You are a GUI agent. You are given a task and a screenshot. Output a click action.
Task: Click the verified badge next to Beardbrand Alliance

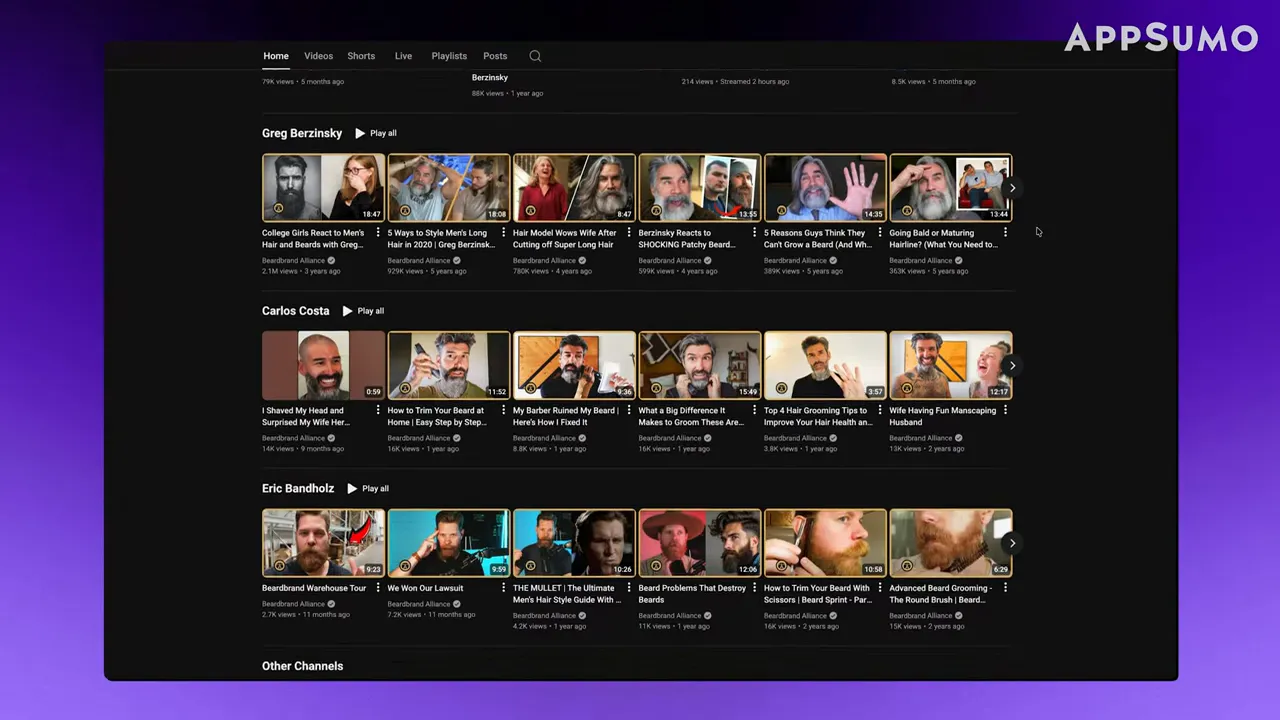click(x=329, y=260)
